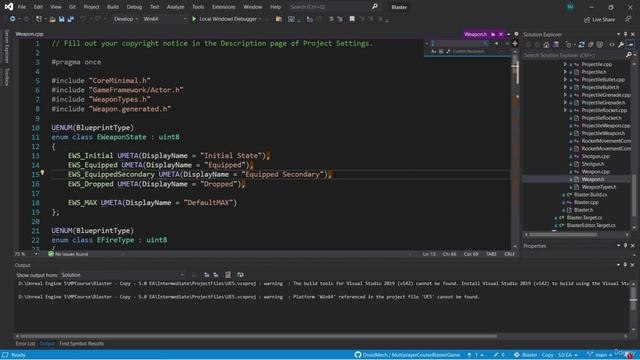Toggle the Show All Files icon in Solution Explorer

click(x=600, y=44)
